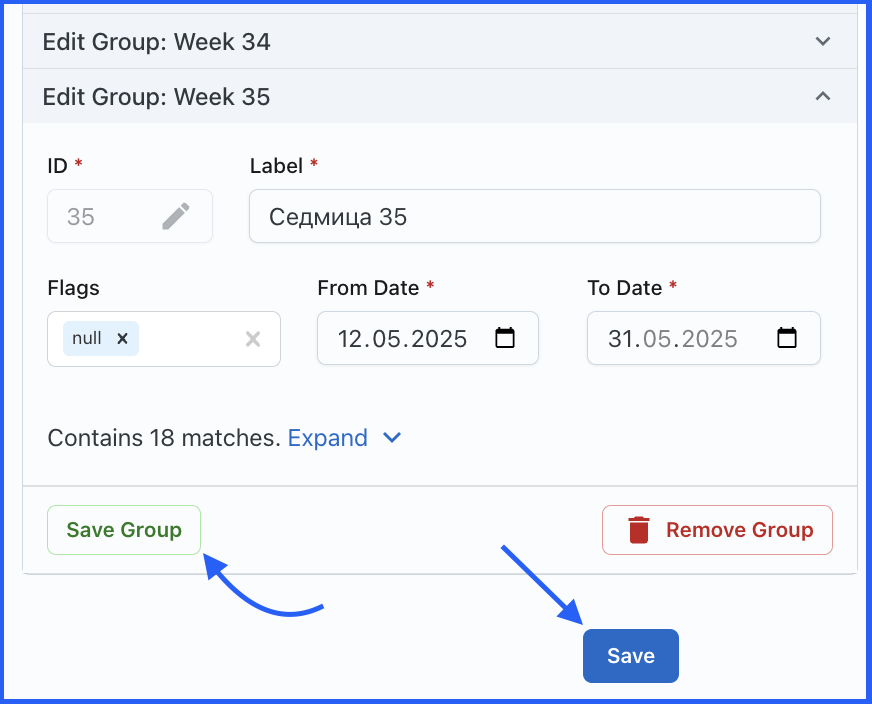Click the trash icon on Remove Group
Viewport: 872px width, 704px height.
tap(639, 530)
